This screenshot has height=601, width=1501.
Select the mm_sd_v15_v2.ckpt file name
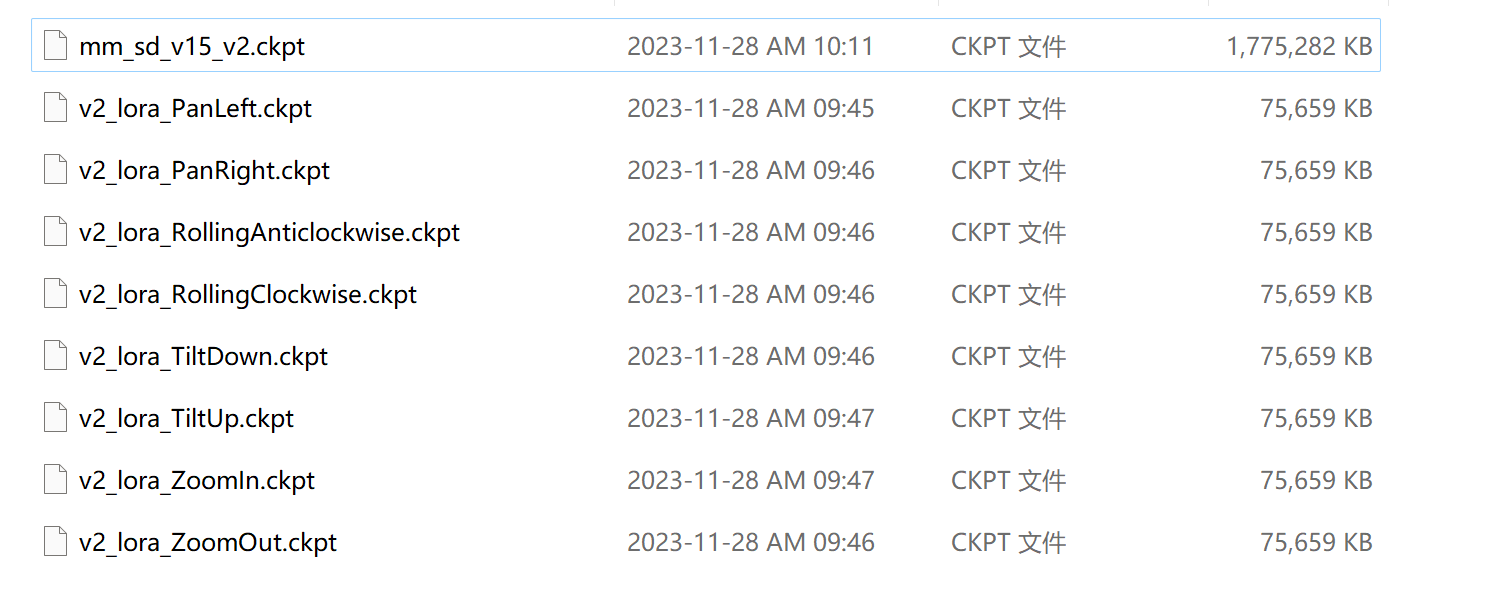[192, 47]
